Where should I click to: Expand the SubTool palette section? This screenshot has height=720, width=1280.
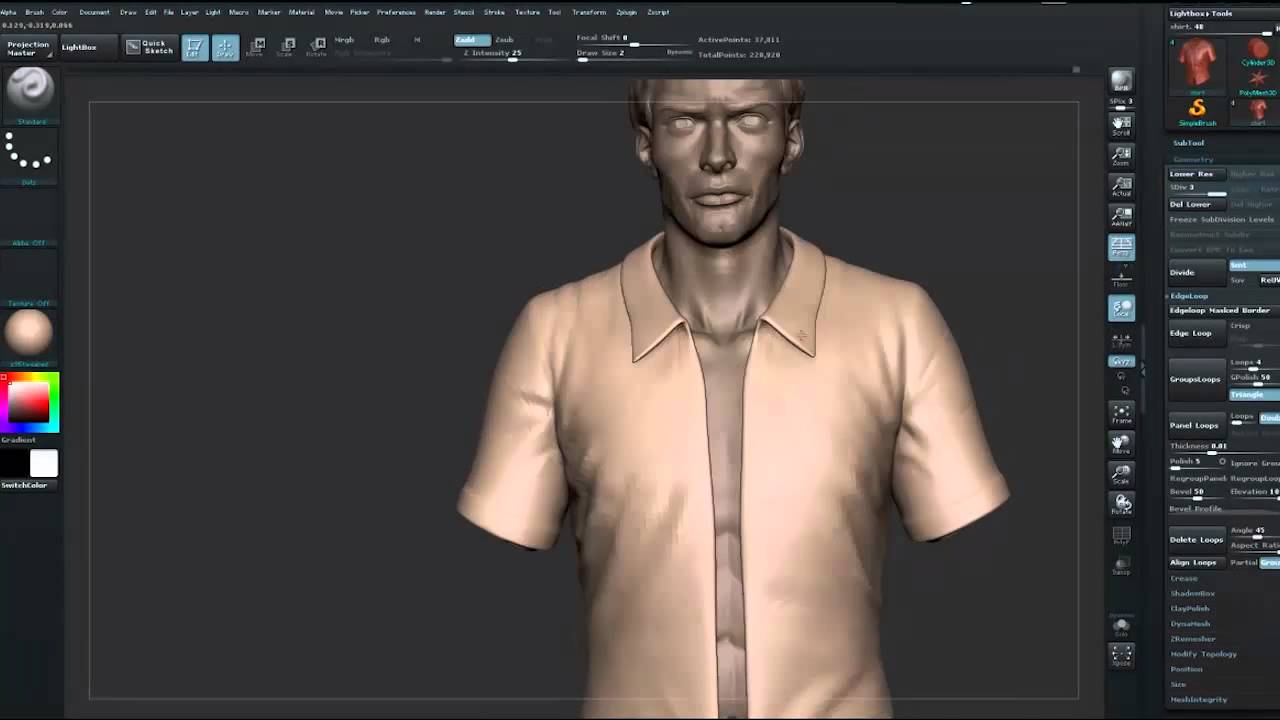[1189, 143]
